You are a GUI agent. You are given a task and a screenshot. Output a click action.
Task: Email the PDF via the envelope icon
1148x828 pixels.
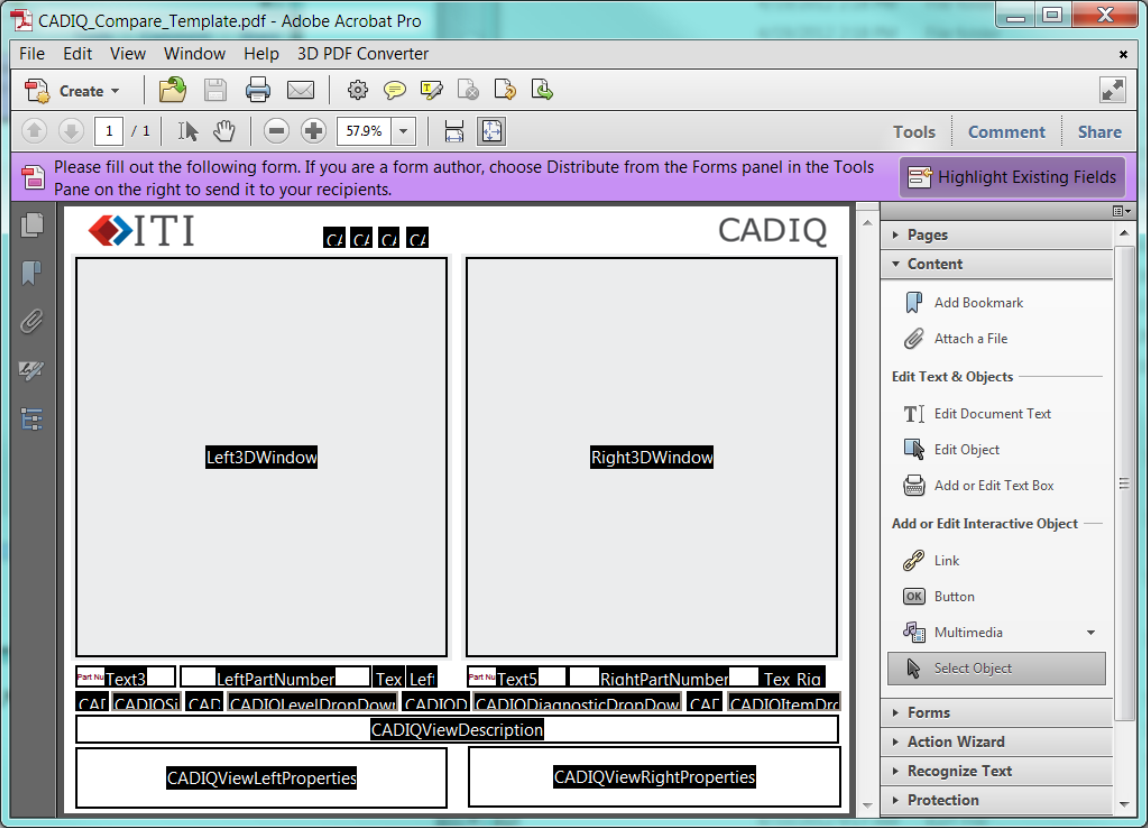coord(300,90)
